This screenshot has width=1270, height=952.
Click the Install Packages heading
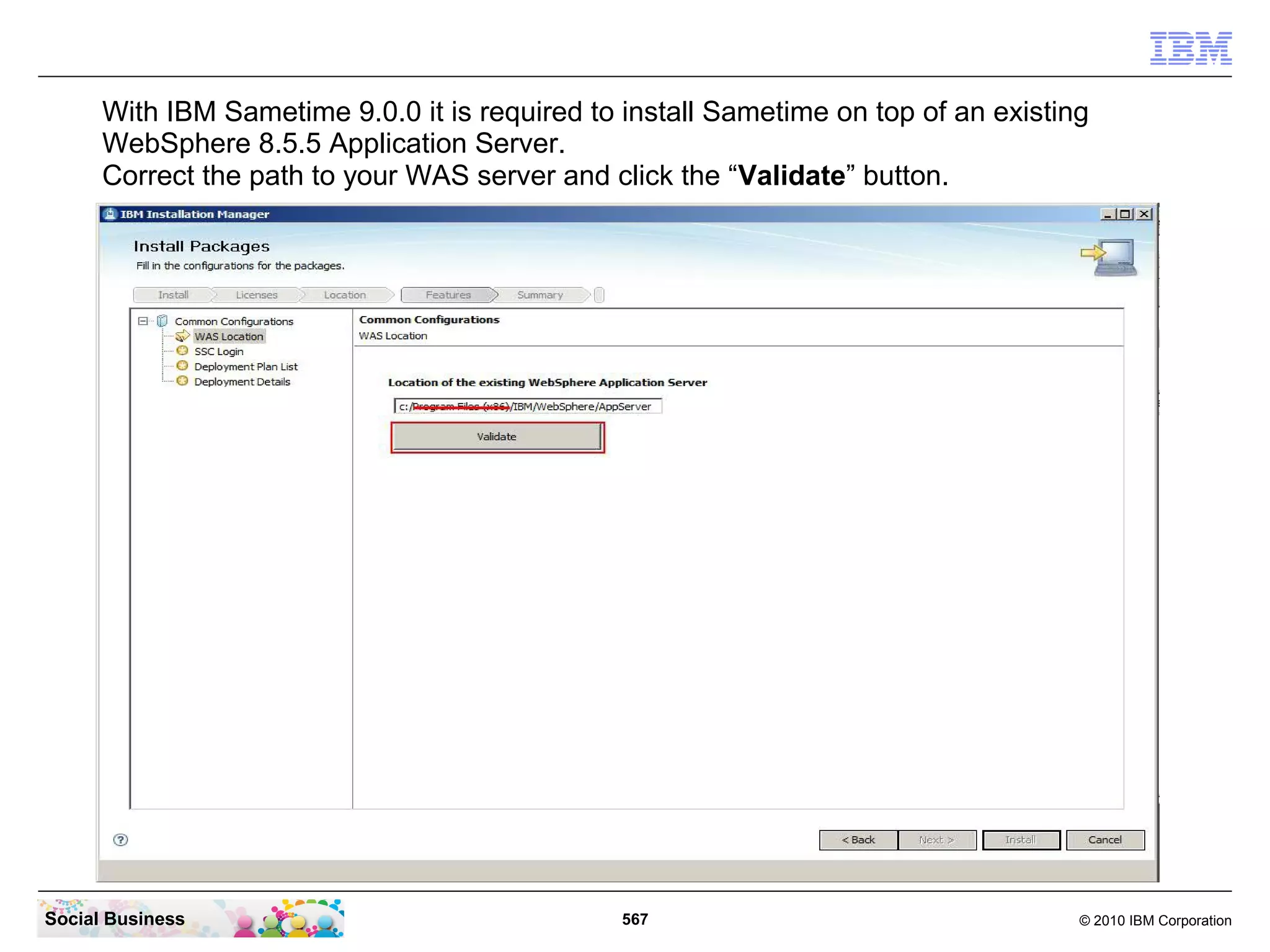click(202, 247)
